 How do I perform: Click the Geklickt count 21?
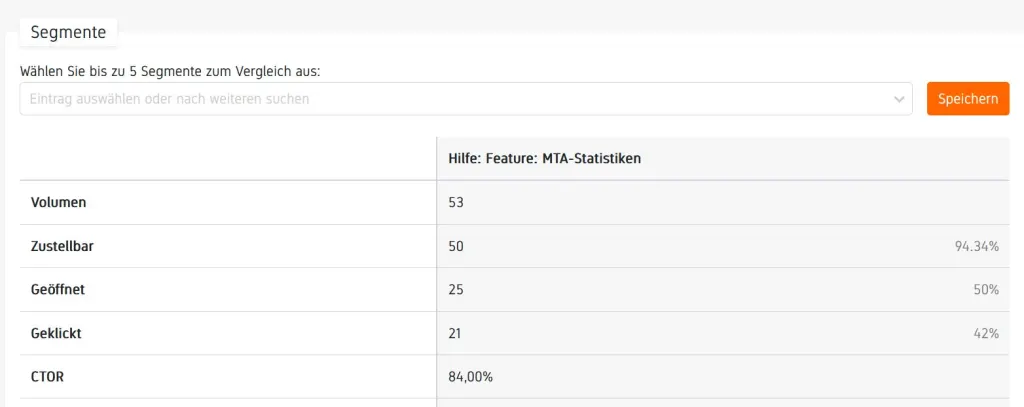pyautogui.click(x=455, y=333)
